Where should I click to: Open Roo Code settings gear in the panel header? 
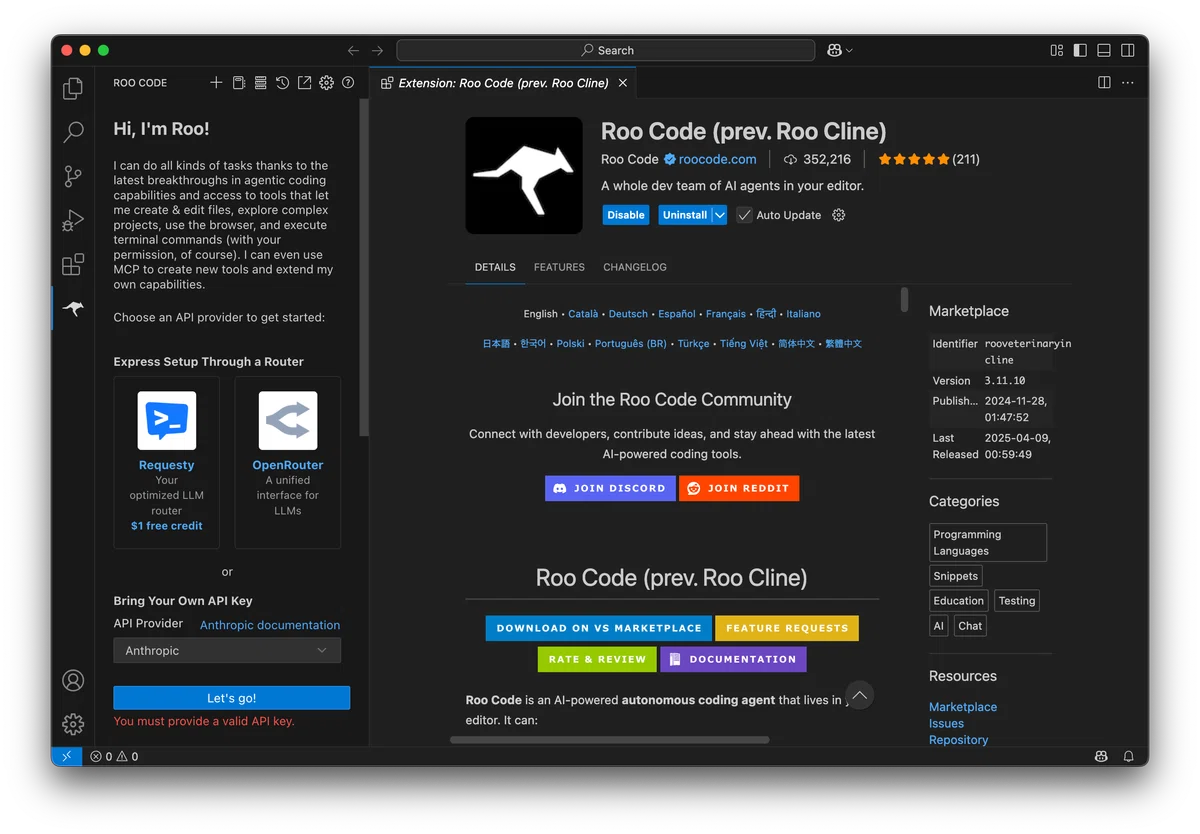[326, 83]
